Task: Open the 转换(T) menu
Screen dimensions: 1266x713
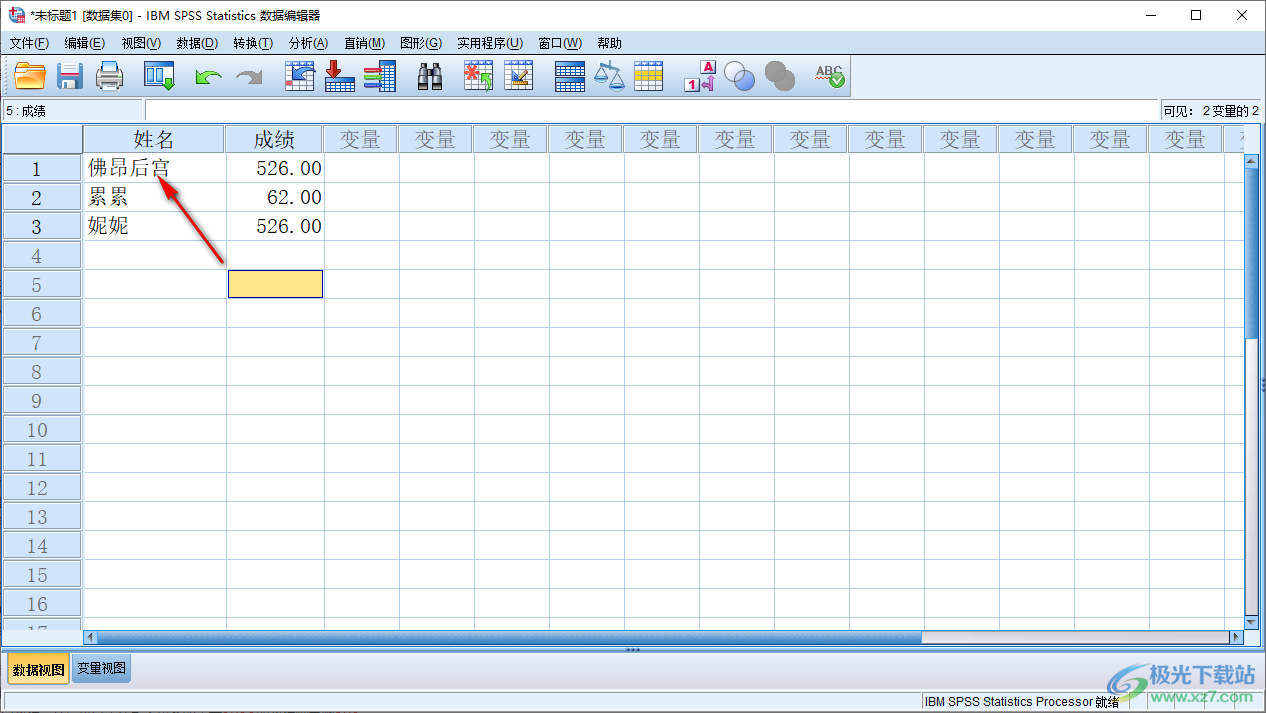Action: (253, 43)
